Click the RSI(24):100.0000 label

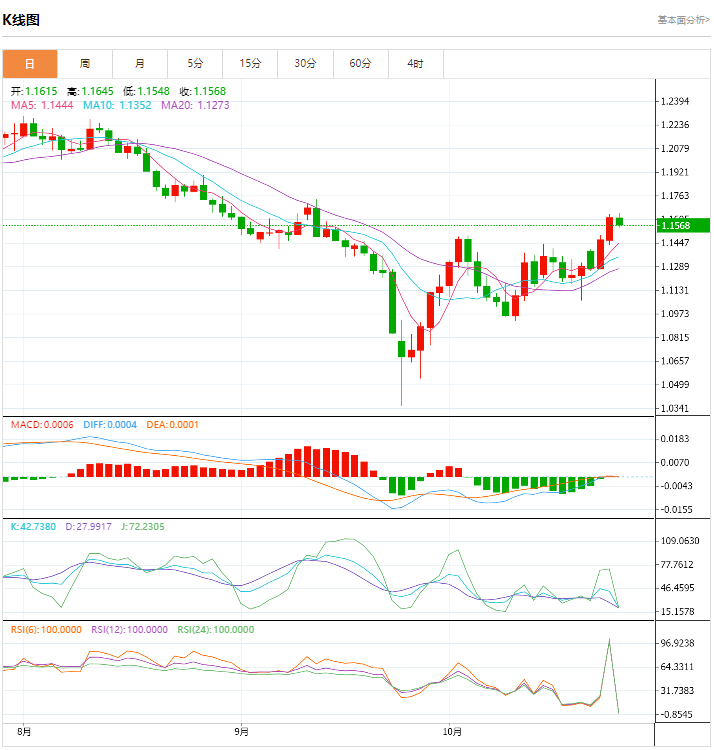216,630
